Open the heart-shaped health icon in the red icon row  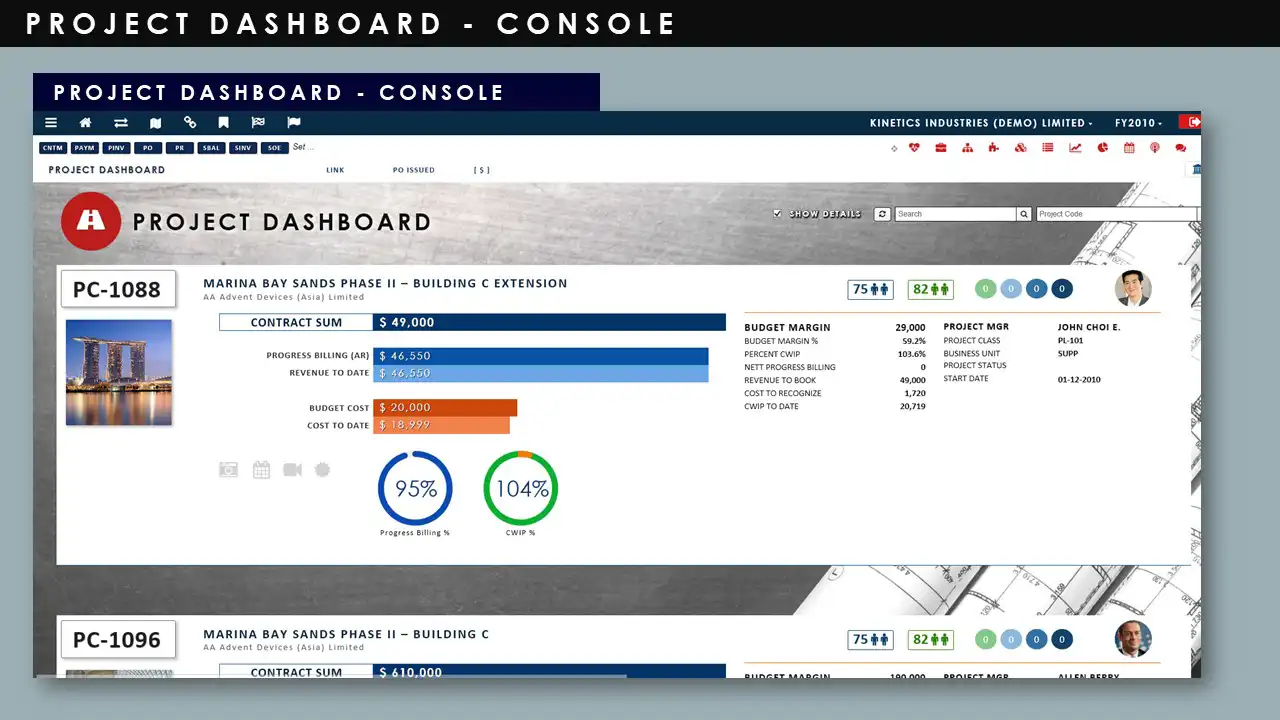pos(915,147)
